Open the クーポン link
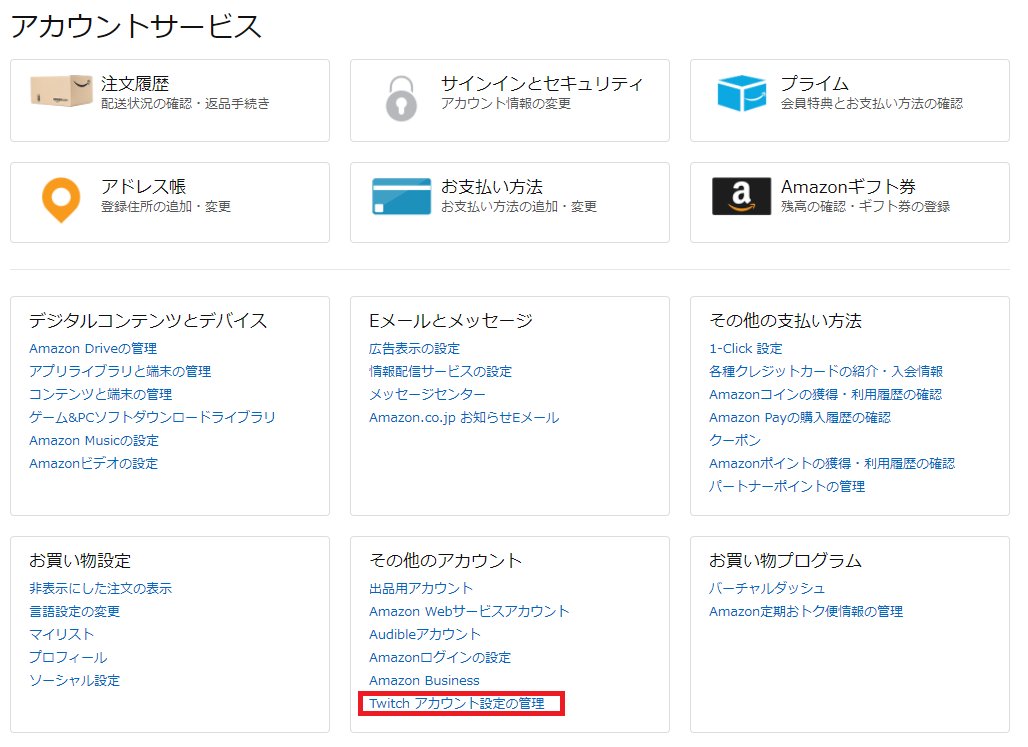 (x=735, y=440)
